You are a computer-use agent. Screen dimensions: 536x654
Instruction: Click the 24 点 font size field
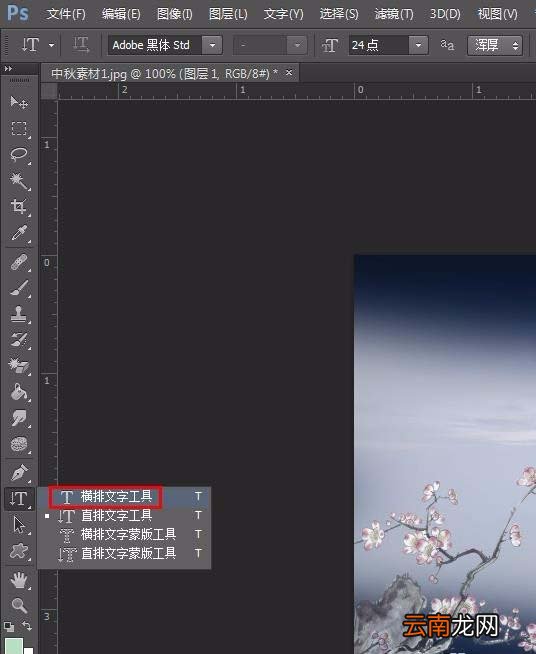click(x=379, y=45)
